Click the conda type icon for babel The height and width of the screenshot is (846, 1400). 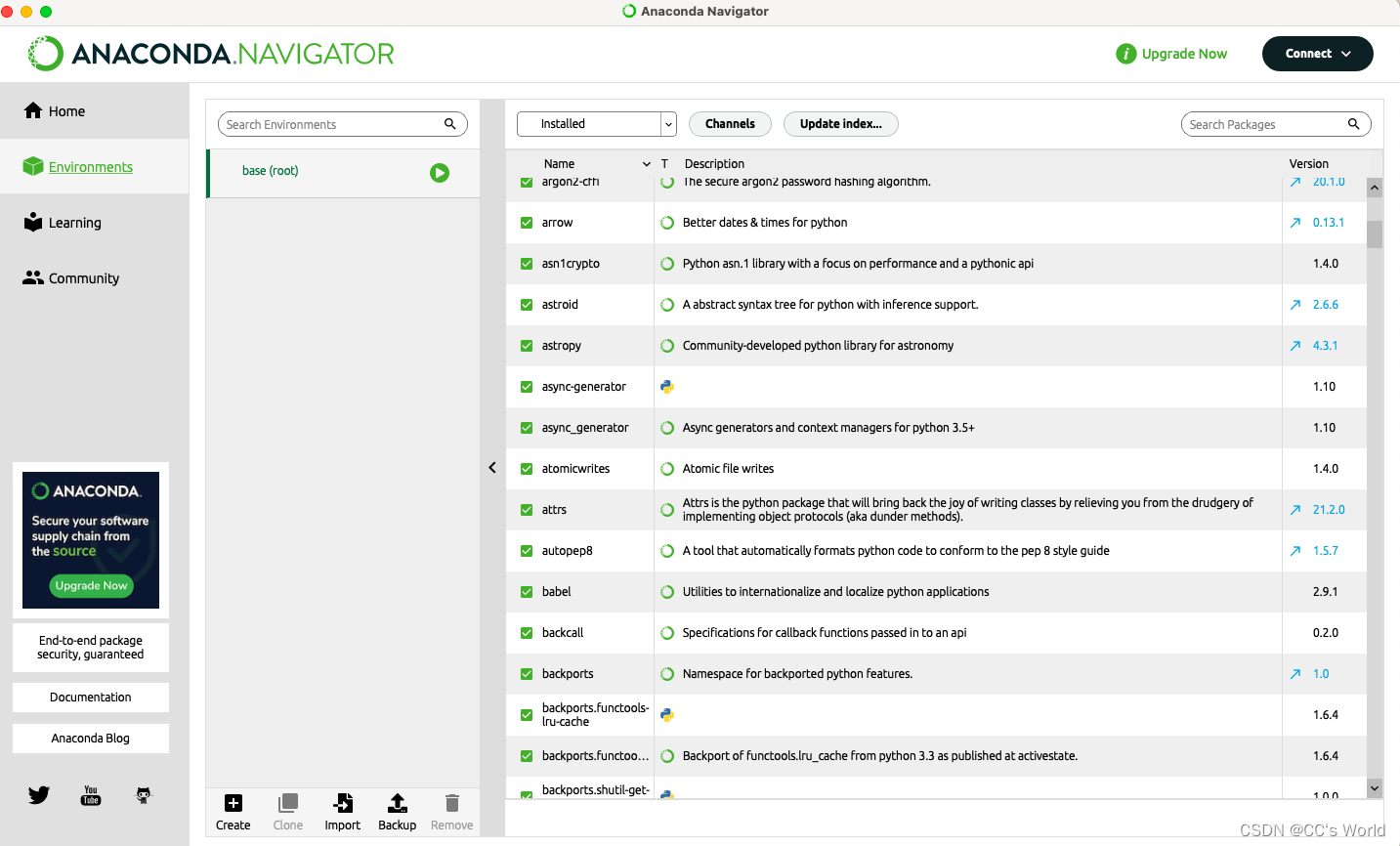tap(667, 592)
